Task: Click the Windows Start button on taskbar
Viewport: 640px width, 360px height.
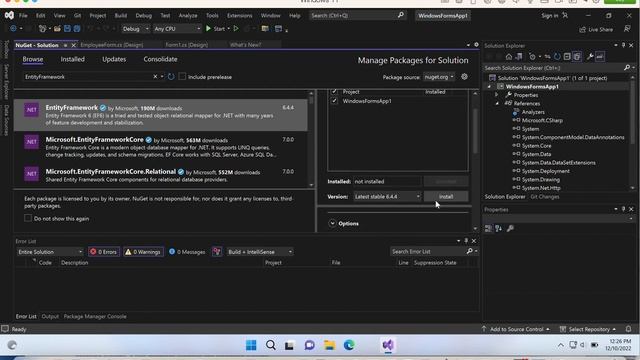Action: (251, 345)
